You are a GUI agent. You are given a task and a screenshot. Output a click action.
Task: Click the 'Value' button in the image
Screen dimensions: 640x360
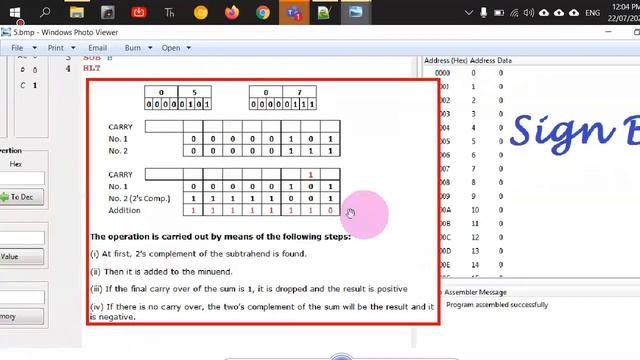[22, 257]
